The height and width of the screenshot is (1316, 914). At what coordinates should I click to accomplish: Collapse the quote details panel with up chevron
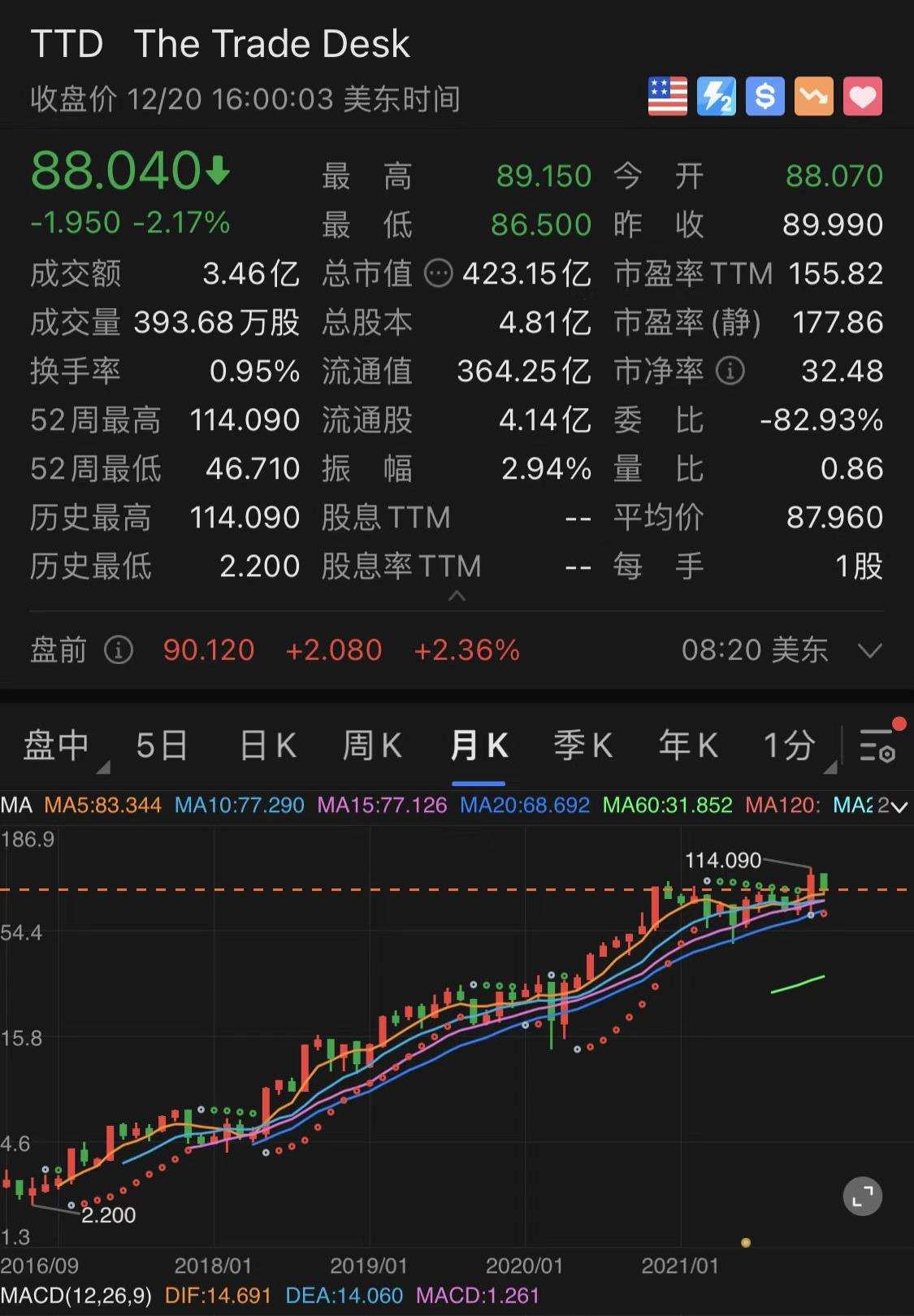click(x=457, y=596)
